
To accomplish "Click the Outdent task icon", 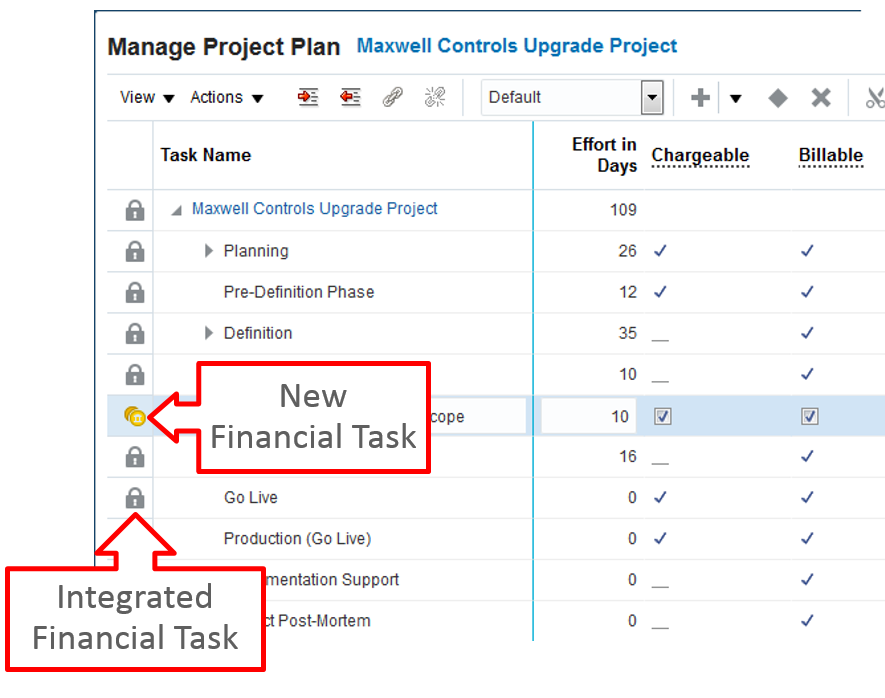I will (x=350, y=97).
